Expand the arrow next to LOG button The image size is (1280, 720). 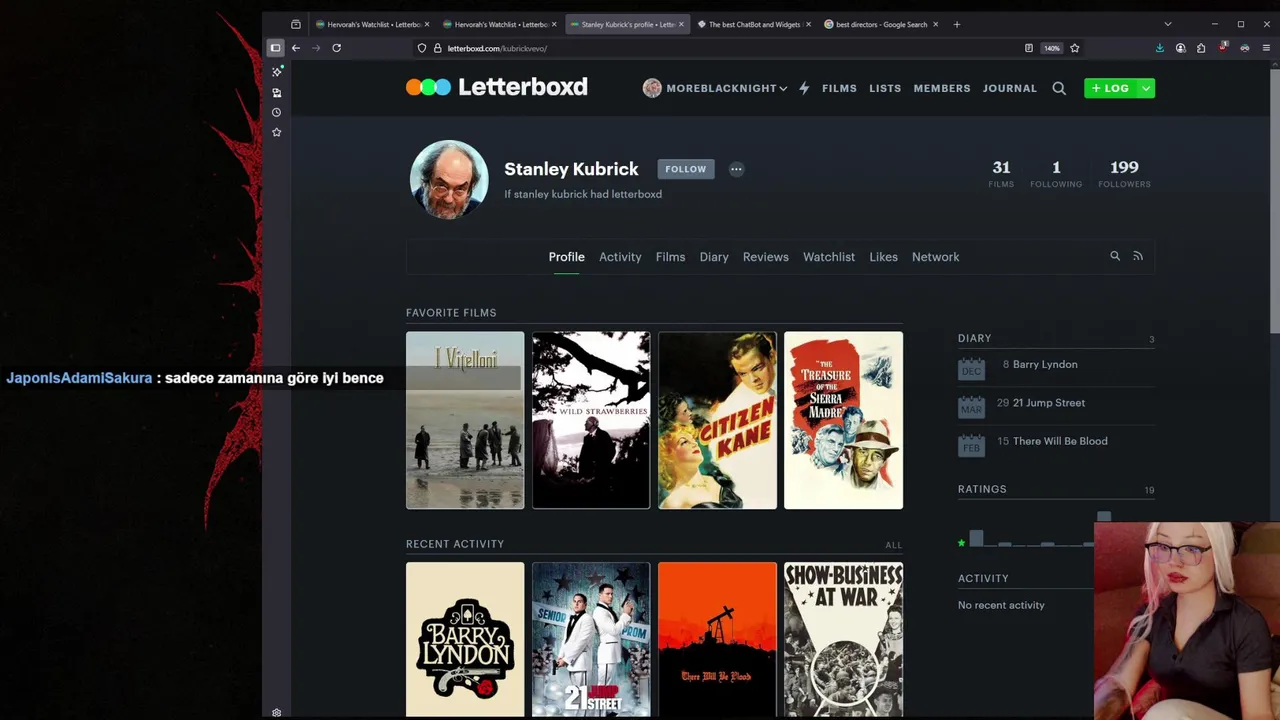pyautogui.click(x=1146, y=88)
